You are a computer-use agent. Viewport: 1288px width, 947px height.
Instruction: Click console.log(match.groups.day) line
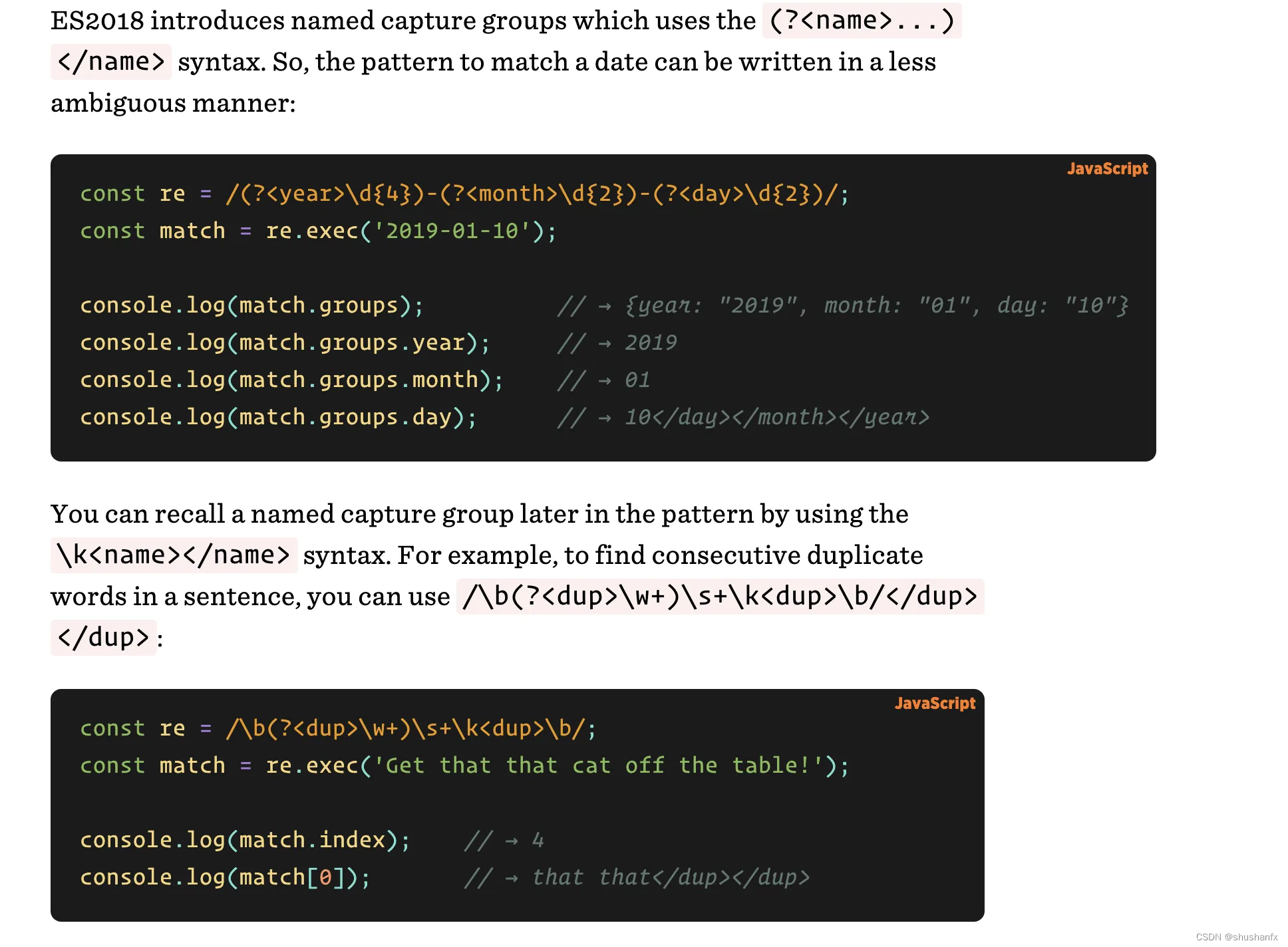[x=279, y=418]
